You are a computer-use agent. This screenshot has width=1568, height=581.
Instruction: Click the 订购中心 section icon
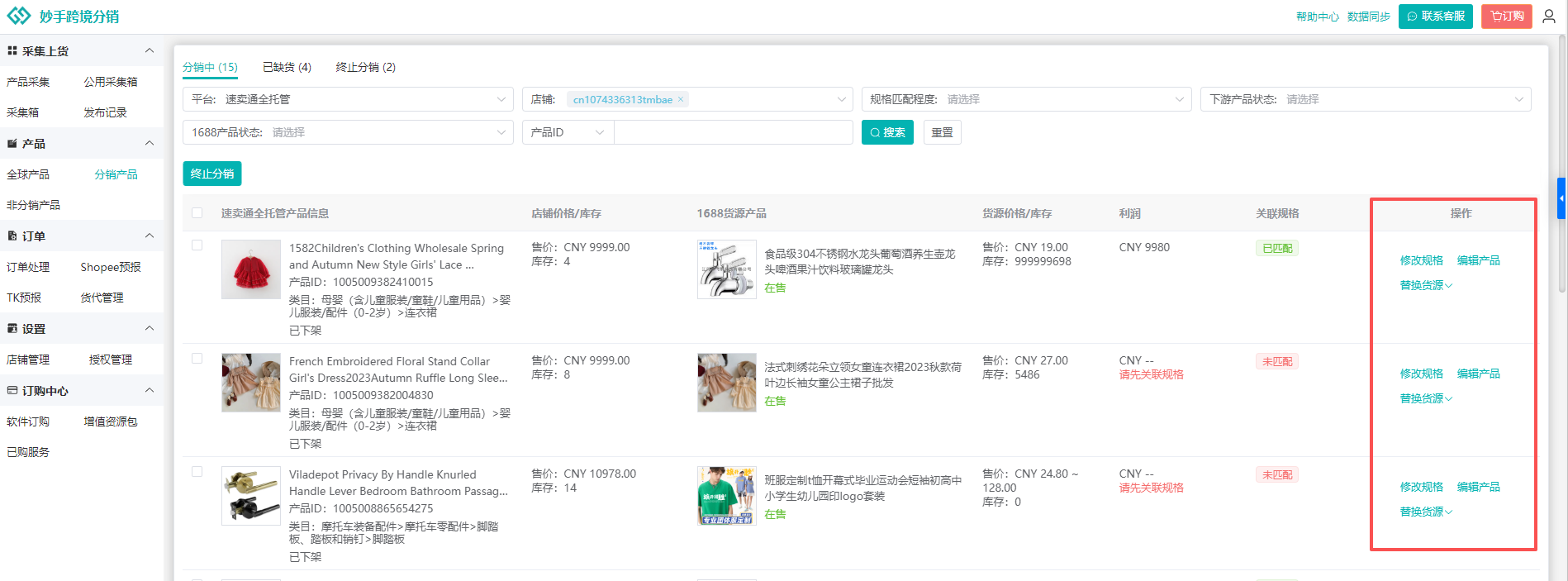(12, 391)
